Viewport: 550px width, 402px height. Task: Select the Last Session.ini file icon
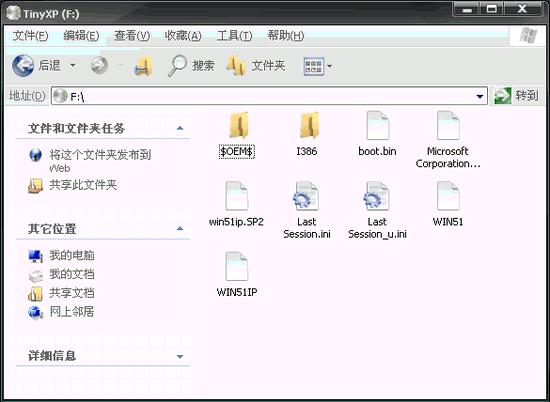[306, 196]
